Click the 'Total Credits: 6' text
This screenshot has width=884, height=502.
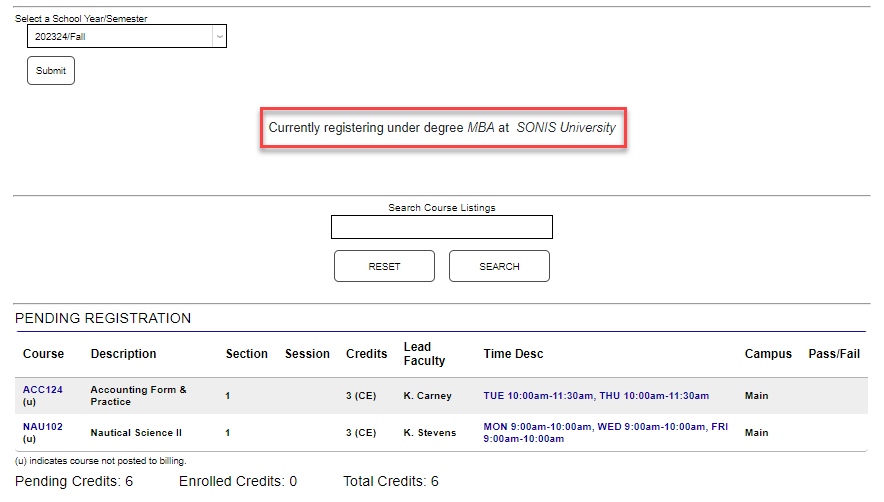391,481
